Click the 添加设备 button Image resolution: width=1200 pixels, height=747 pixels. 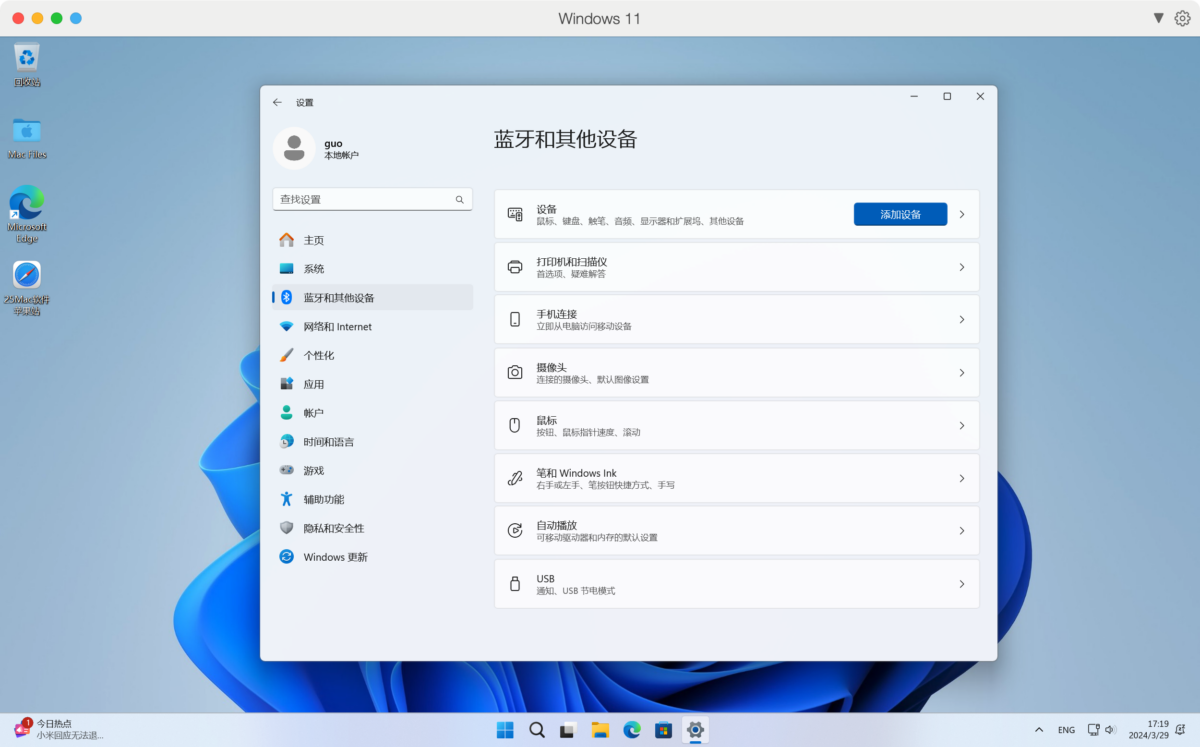pyautogui.click(x=900, y=214)
